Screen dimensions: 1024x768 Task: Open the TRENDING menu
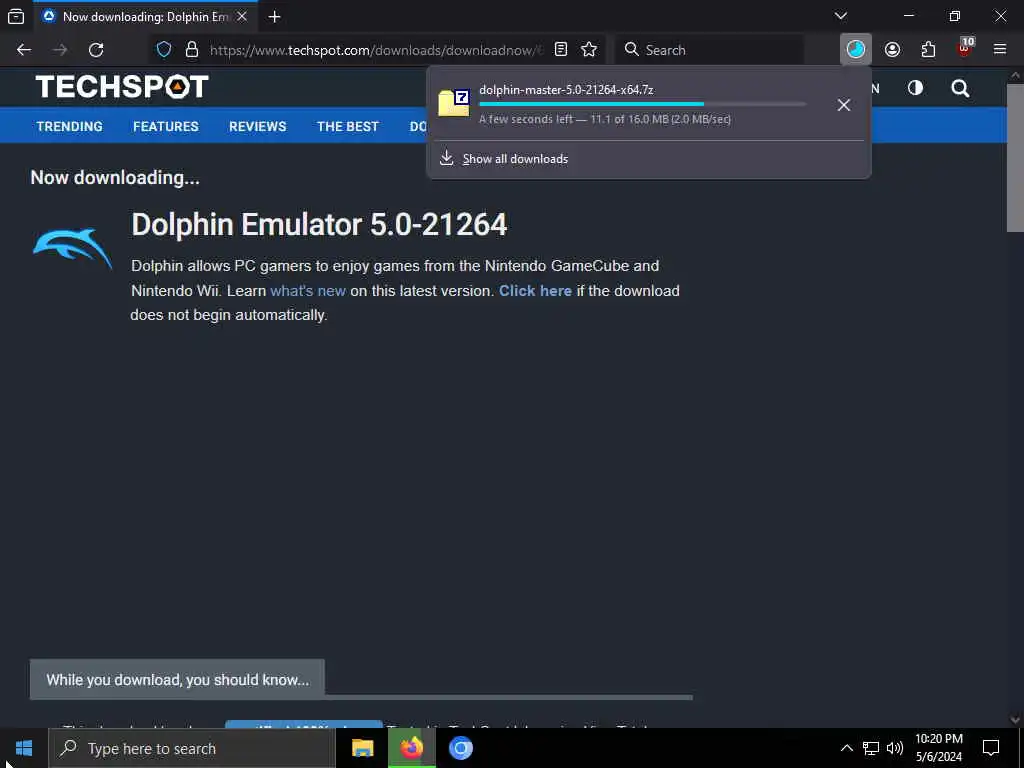point(69,127)
